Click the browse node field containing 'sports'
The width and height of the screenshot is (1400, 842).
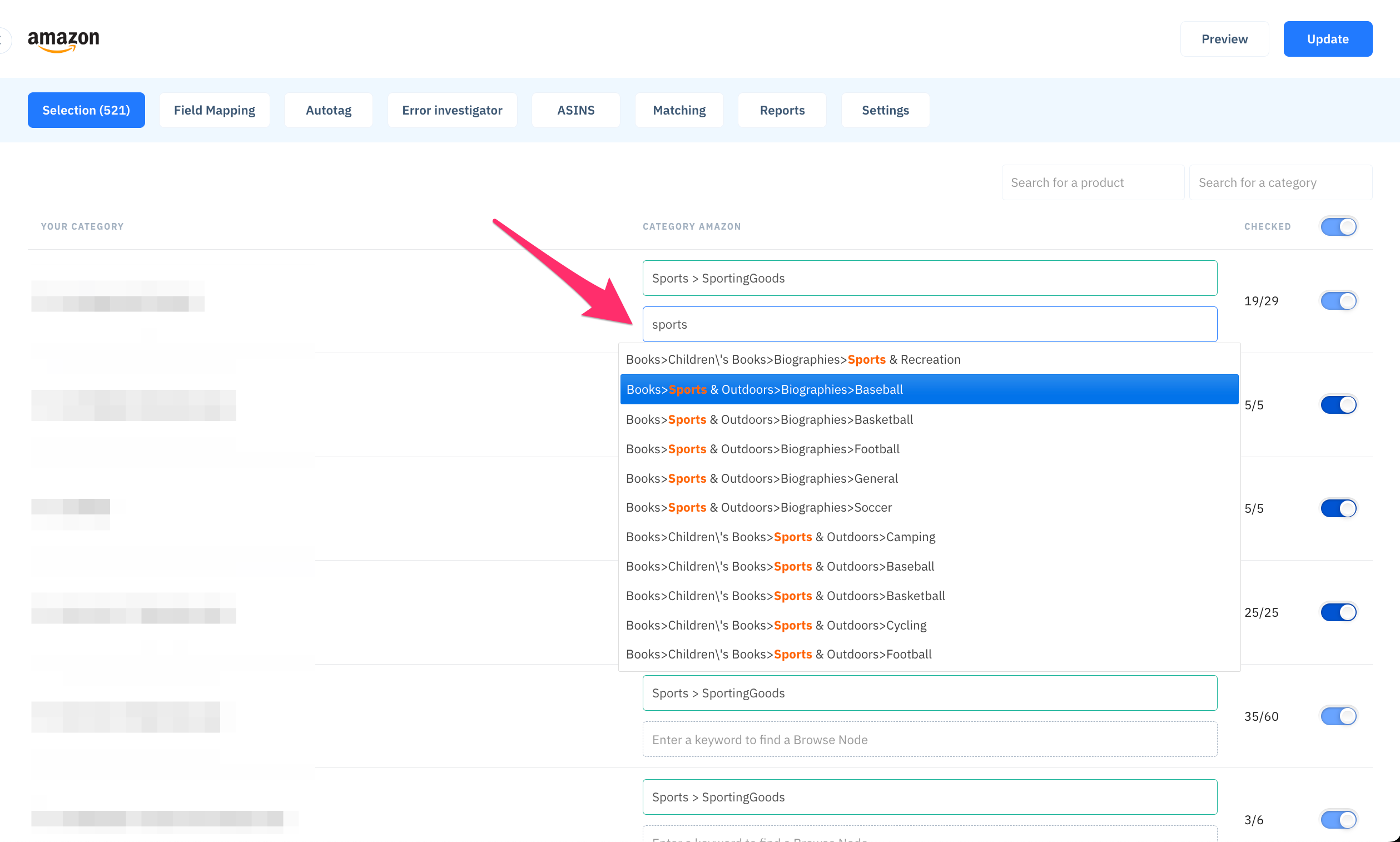tap(930, 325)
